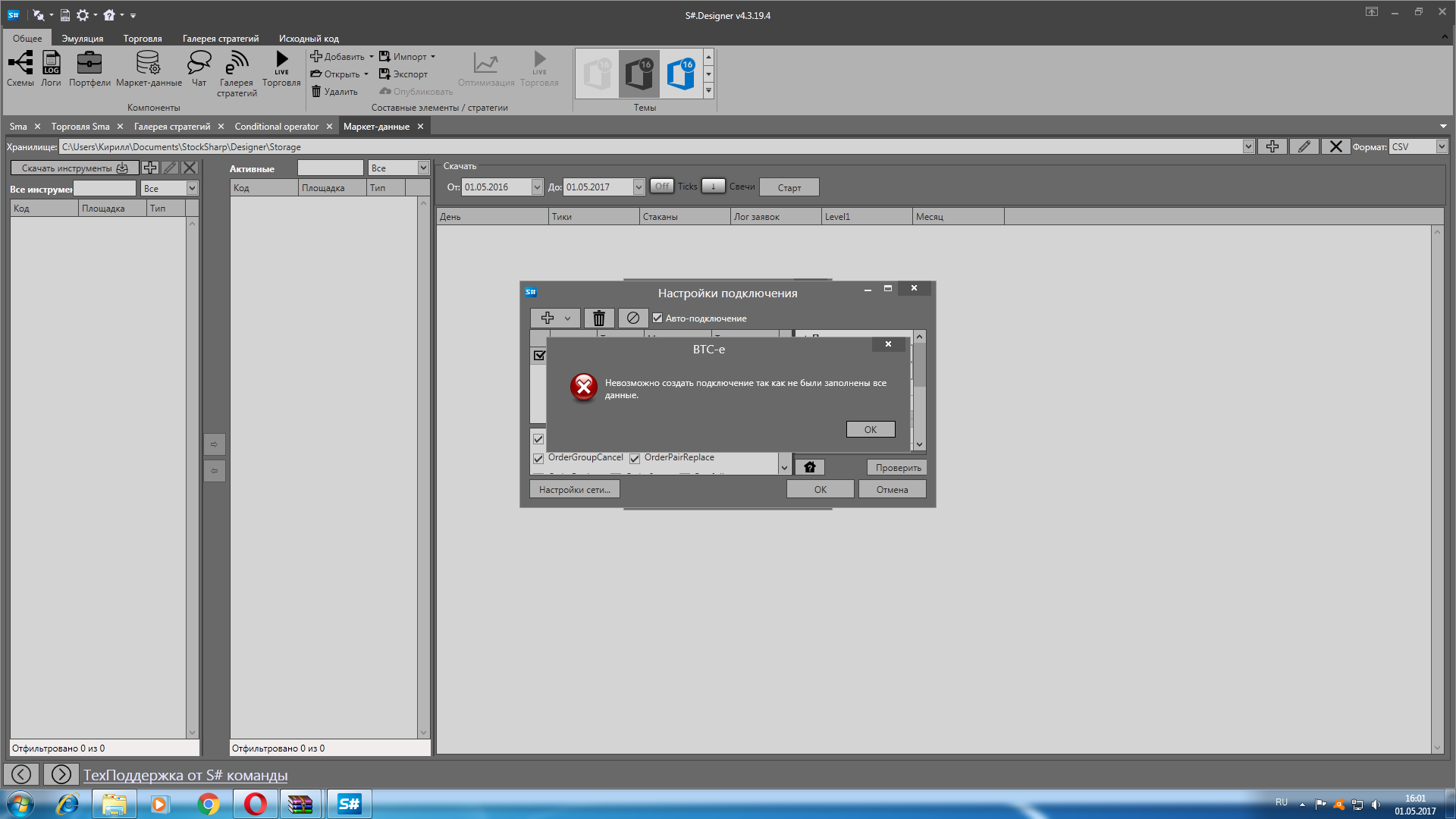1456x819 pixels.
Task: Switch to the Торговля ribbon tab
Action: click(143, 39)
